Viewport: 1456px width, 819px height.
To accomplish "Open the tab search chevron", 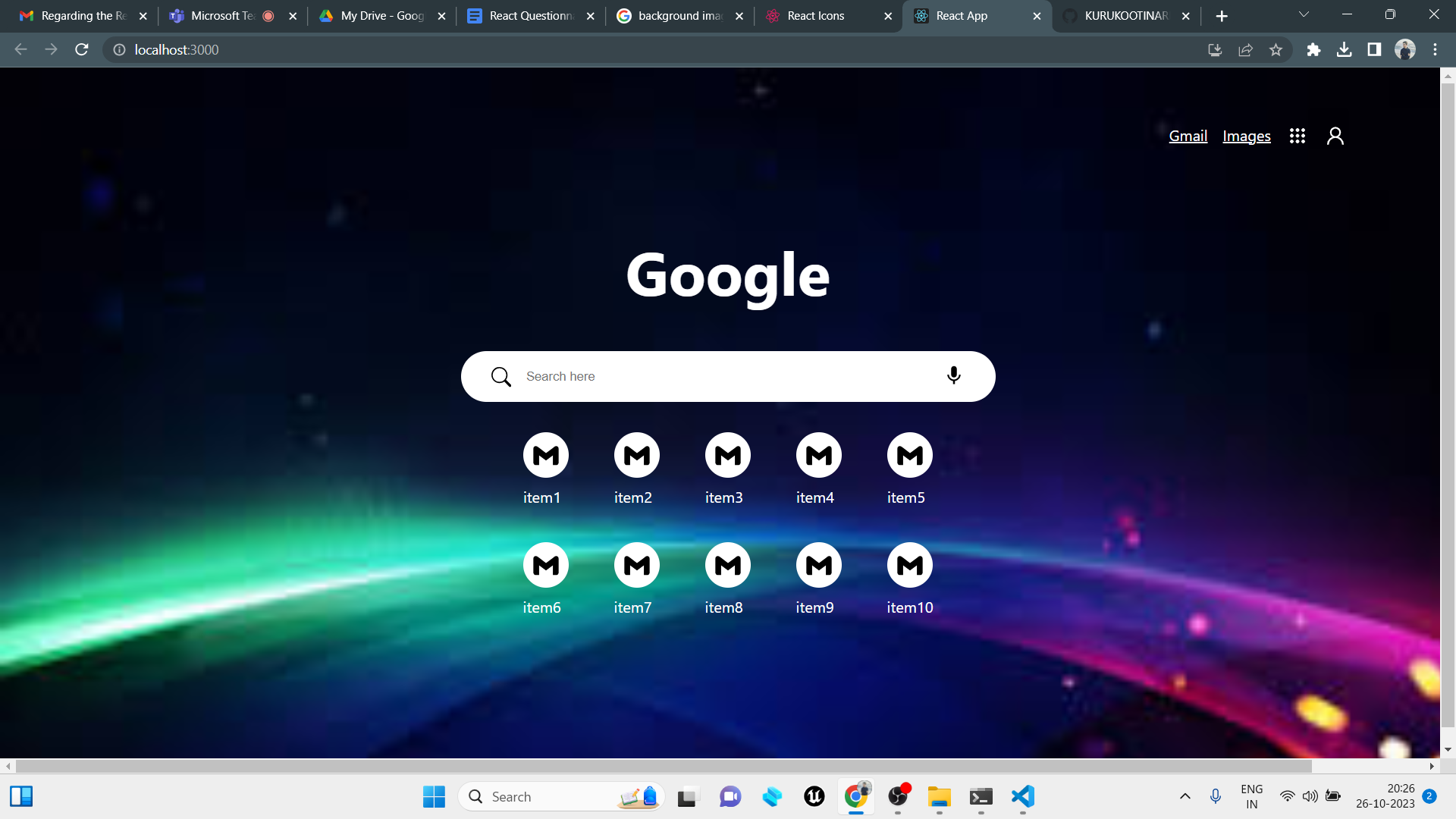I will 1304,14.
